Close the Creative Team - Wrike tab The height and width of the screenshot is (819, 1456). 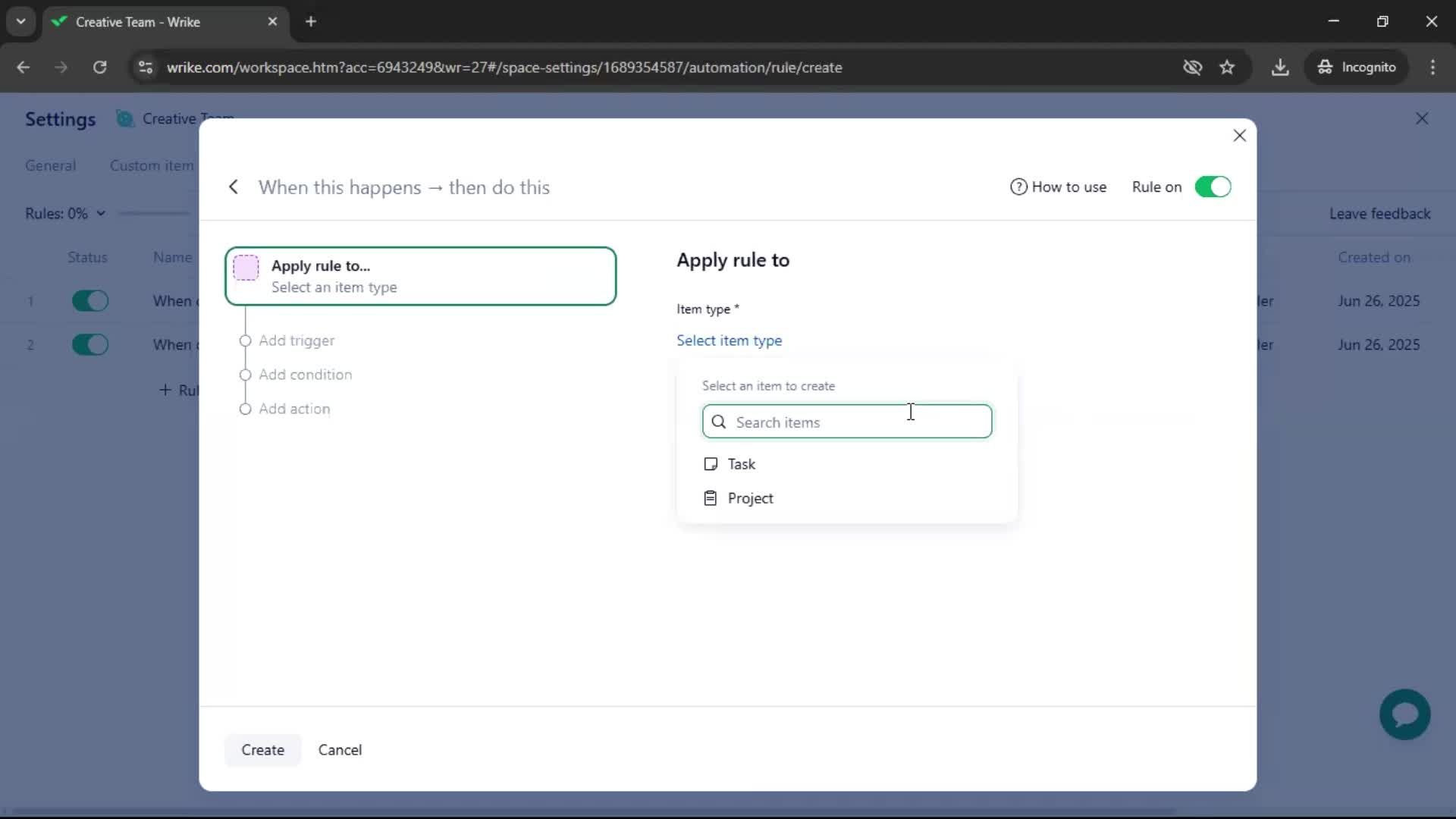[272, 22]
